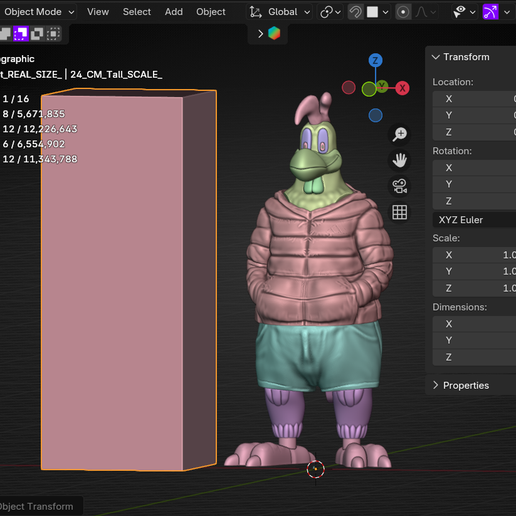The height and width of the screenshot is (516, 516).
Task: Click the statistics row reading 8 / 5,671,835
Action: [34, 114]
